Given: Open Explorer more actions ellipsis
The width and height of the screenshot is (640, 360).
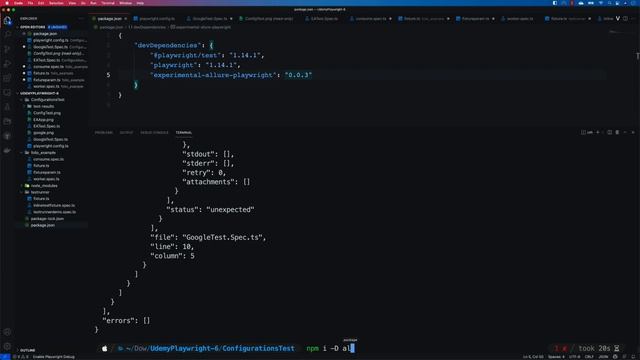Looking at the screenshot, I should pyautogui.click(x=81, y=18).
